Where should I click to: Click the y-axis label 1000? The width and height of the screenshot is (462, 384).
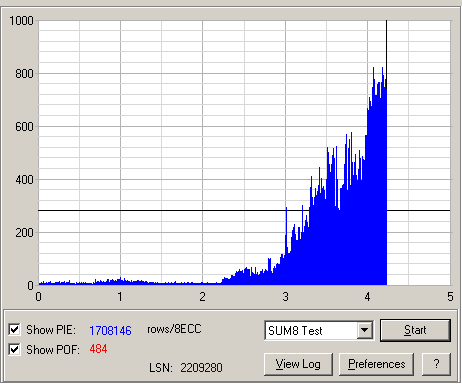click(x=21, y=21)
